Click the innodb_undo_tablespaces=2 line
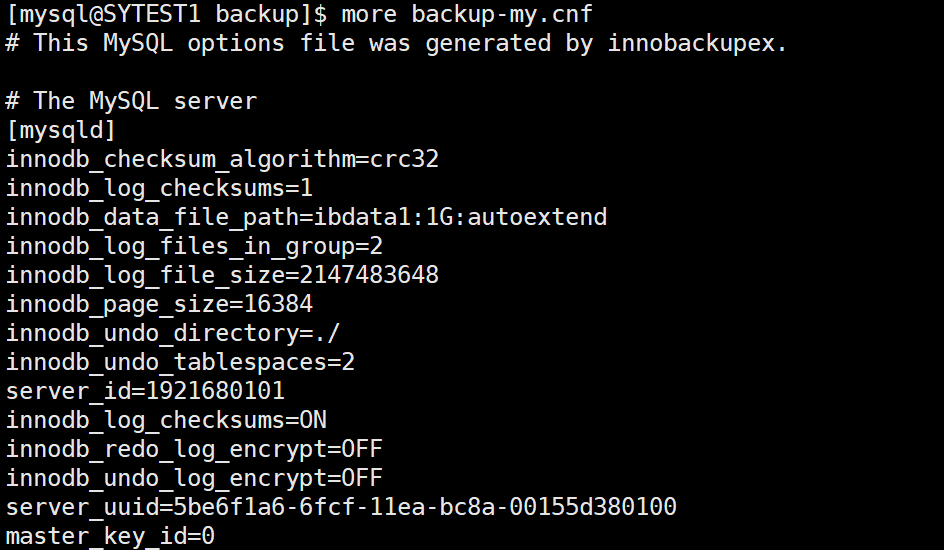Screen dimensions: 944x550 181,362
